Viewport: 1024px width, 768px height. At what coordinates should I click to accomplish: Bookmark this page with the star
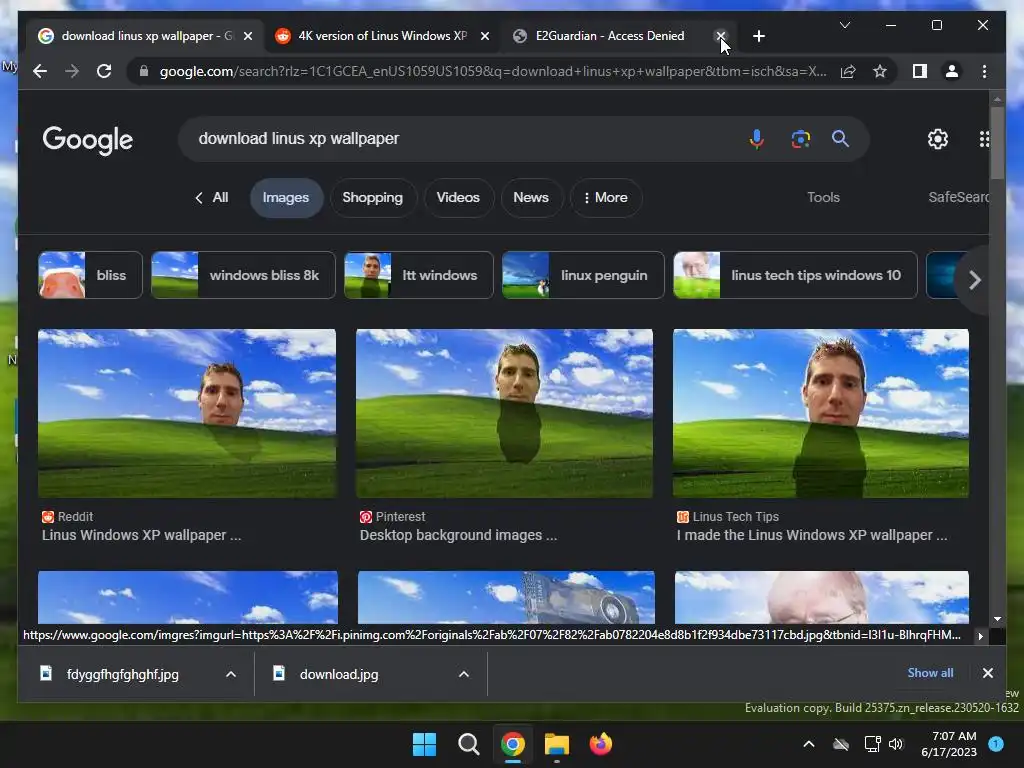tap(880, 71)
